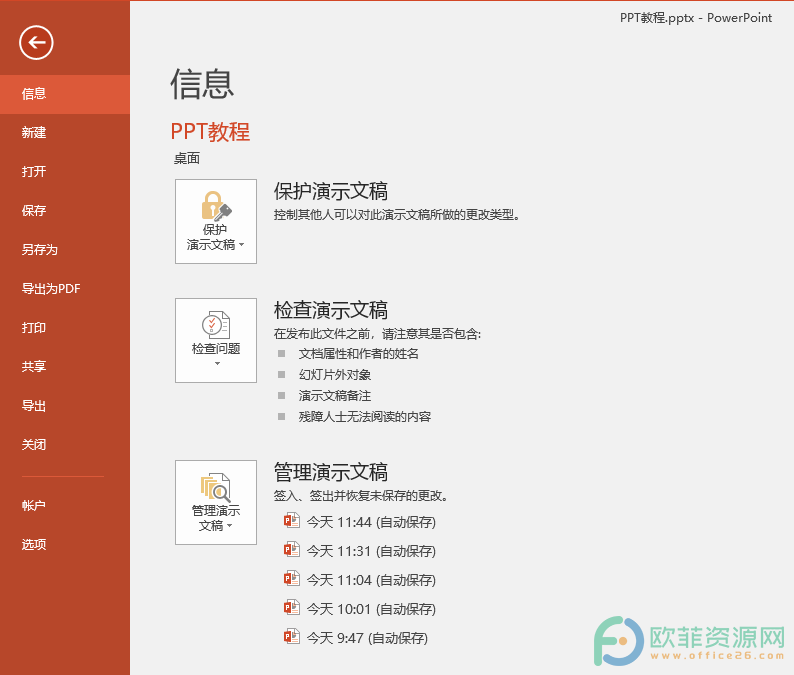Click the check issues document icon
The height and width of the screenshot is (675, 794).
[x=216, y=325]
